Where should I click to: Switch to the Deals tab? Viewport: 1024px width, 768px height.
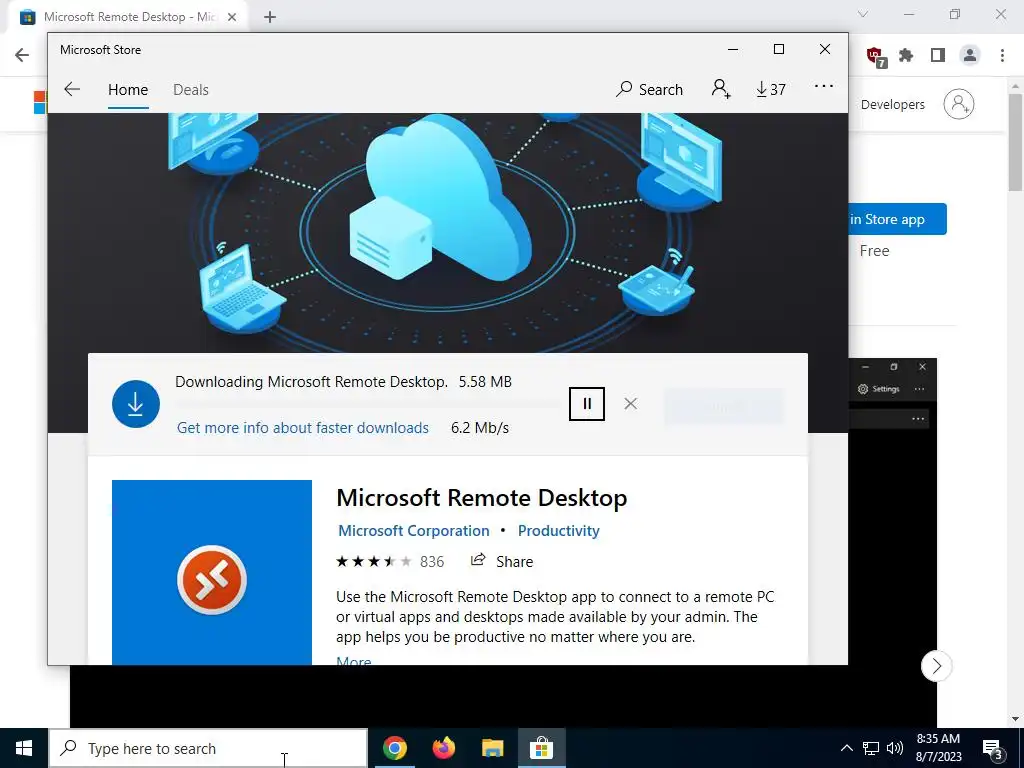(x=191, y=89)
